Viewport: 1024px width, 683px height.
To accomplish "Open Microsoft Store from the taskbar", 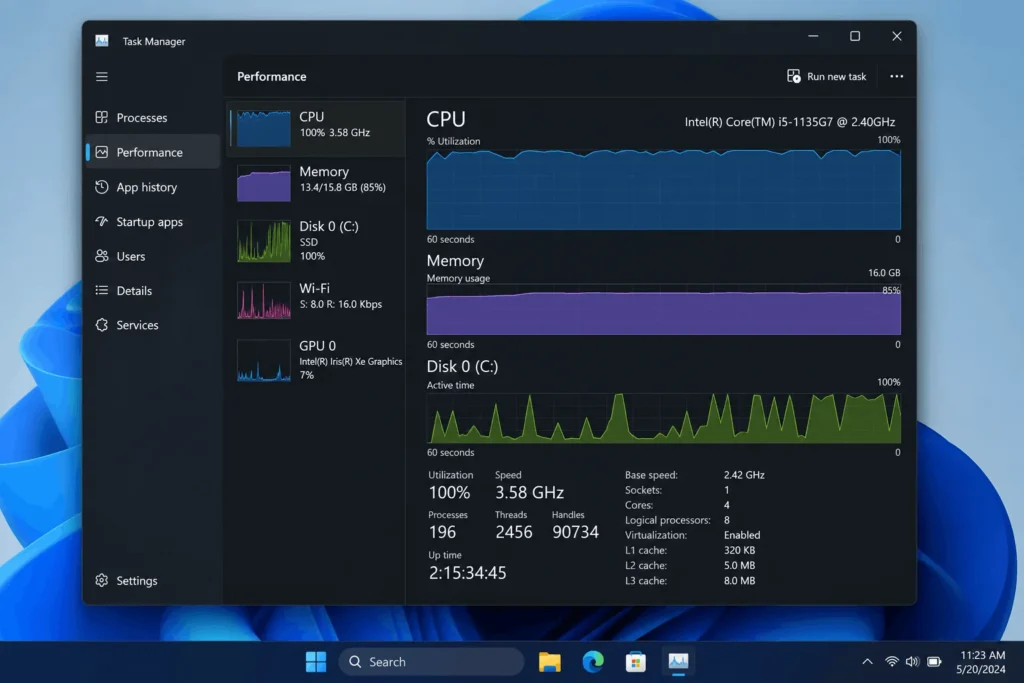I will pyautogui.click(x=635, y=661).
